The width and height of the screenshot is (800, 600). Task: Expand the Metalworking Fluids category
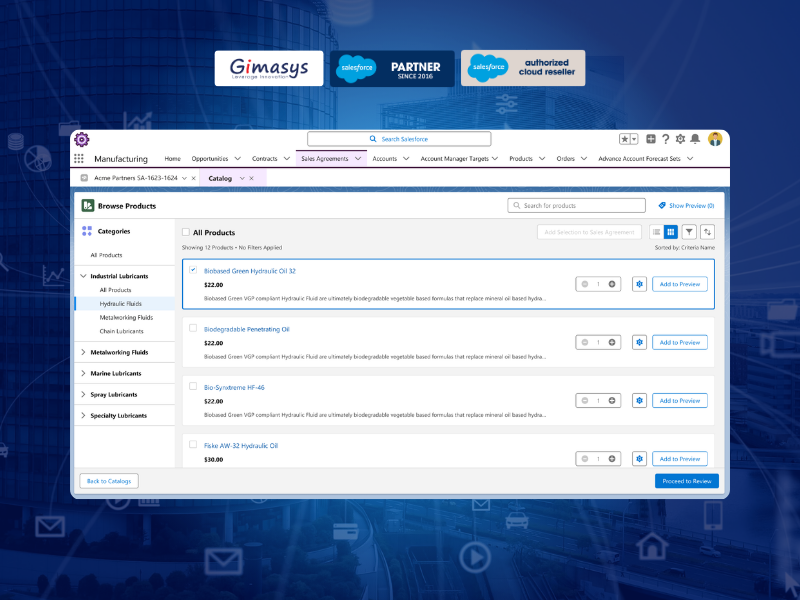(x=83, y=352)
